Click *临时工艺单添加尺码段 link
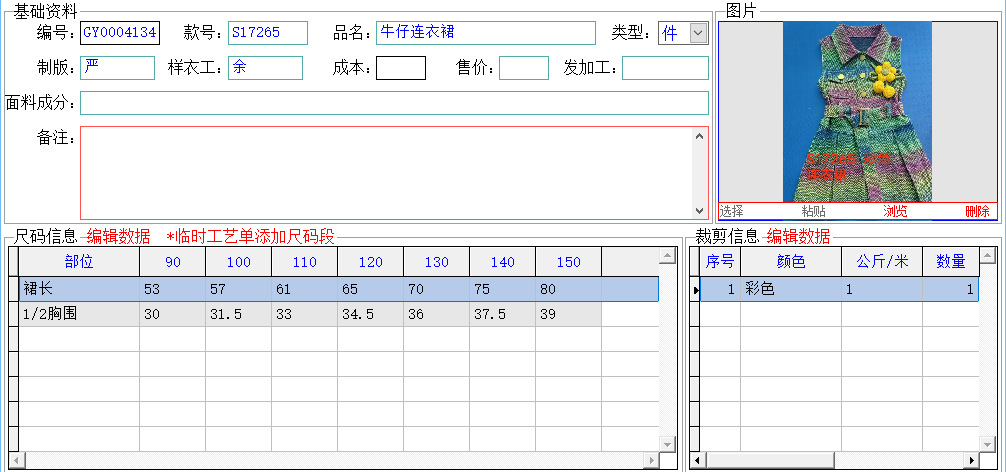 coord(250,236)
